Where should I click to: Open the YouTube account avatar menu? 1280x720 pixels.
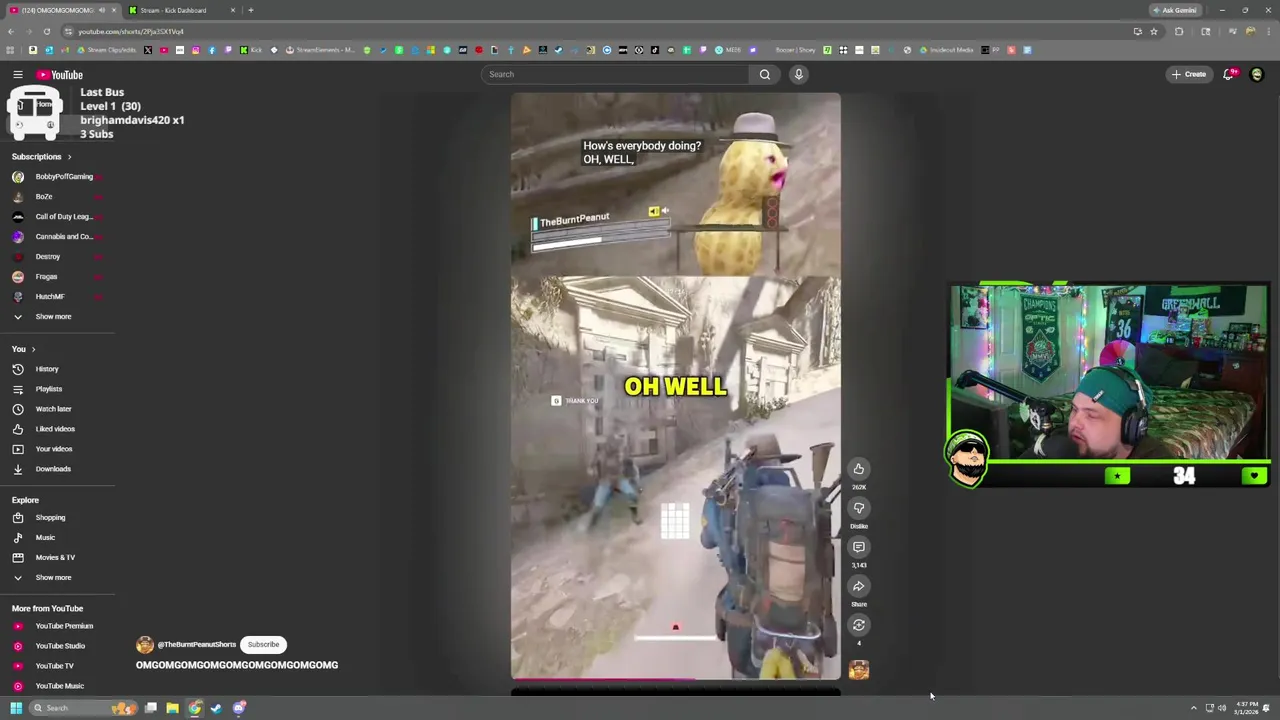(x=1257, y=74)
